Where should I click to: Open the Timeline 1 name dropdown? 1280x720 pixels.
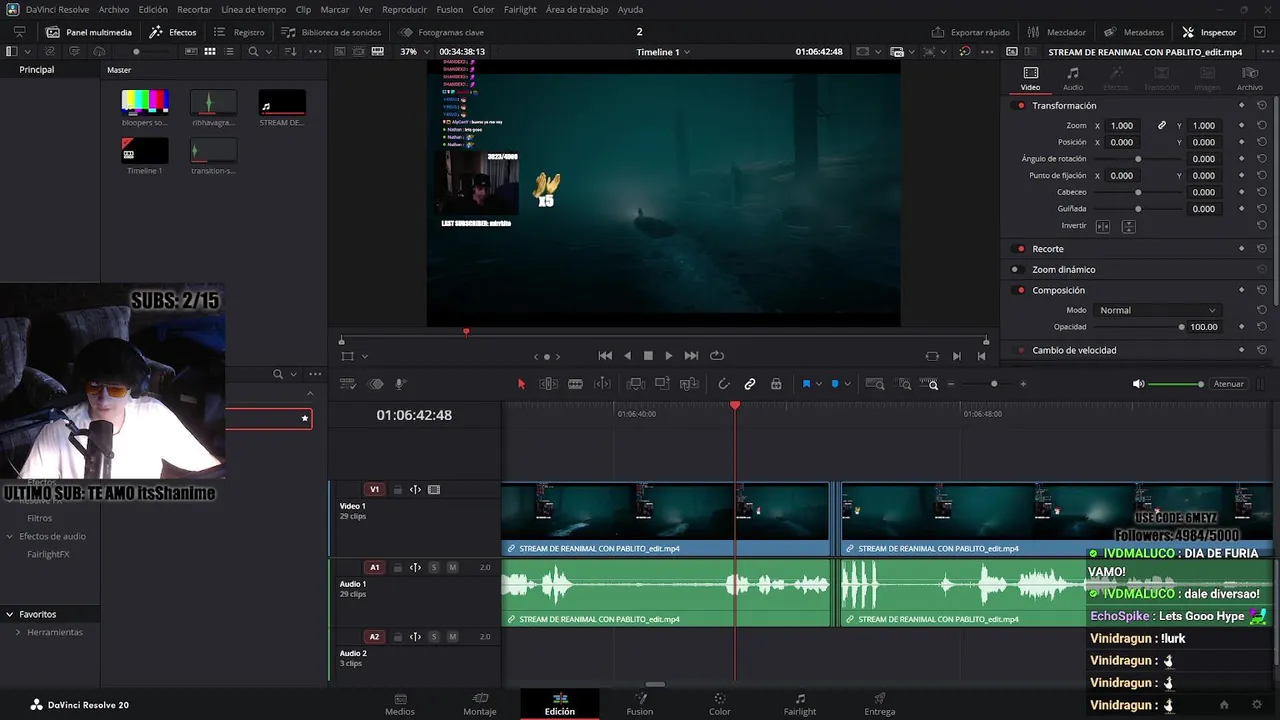tap(663, 52)
